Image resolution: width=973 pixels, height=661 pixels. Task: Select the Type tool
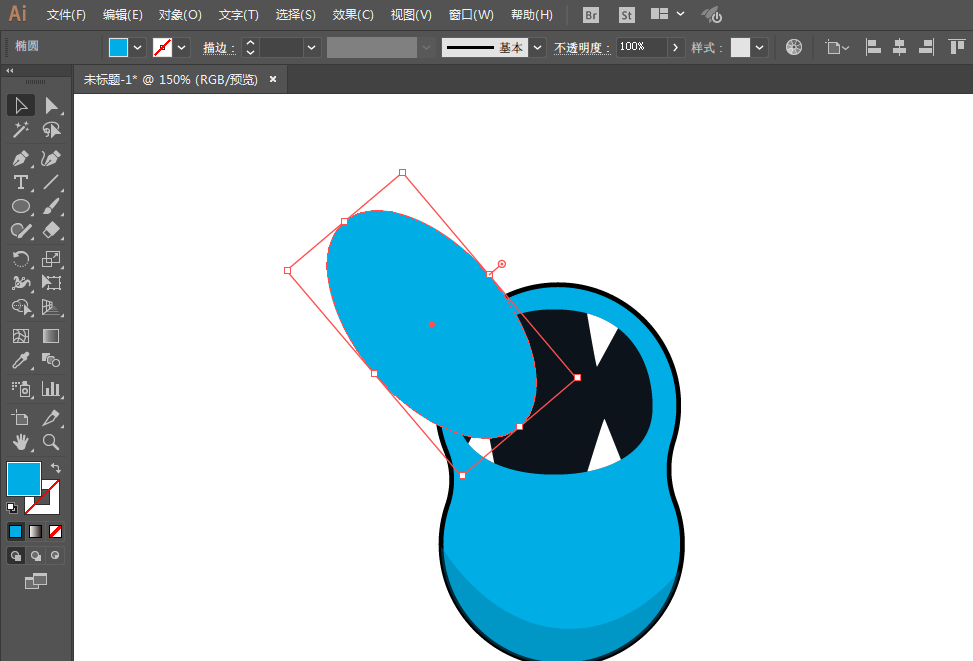tap(20, 182)
